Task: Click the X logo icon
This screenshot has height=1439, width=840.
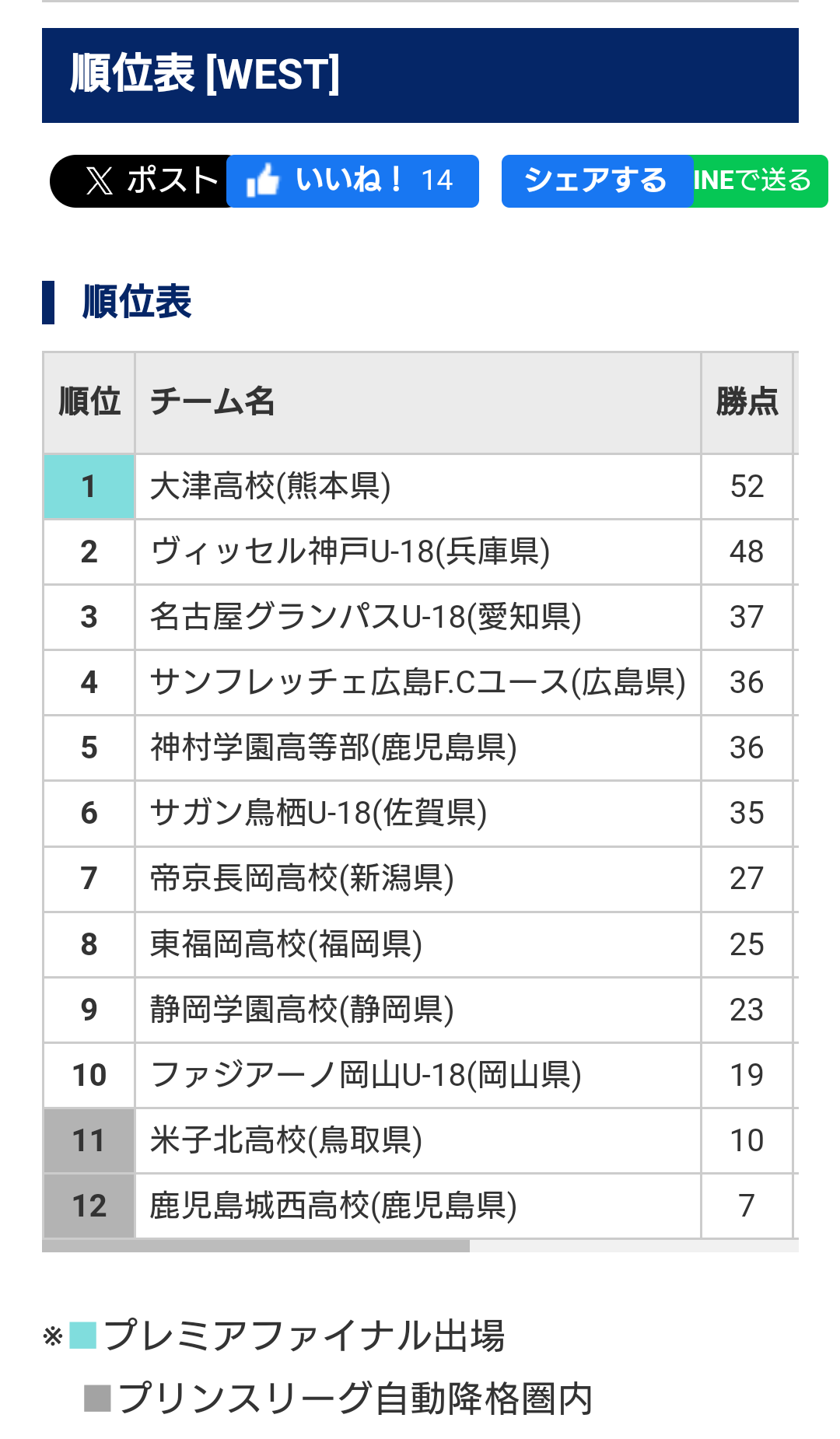Action: [100, 181]
